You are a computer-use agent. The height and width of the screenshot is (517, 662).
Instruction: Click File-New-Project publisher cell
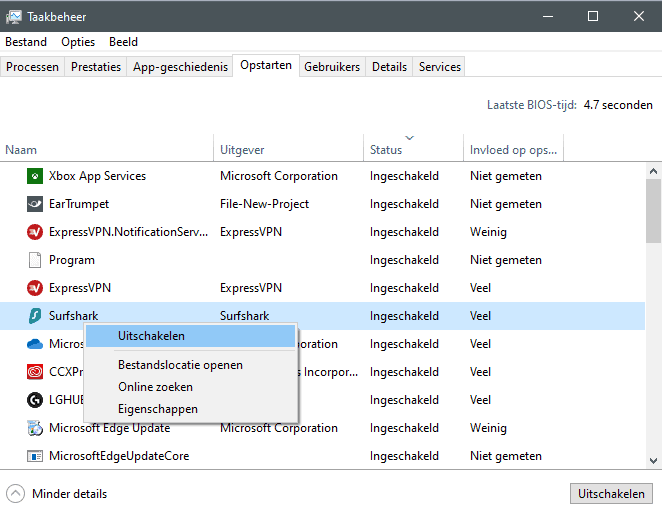[264, 204]
